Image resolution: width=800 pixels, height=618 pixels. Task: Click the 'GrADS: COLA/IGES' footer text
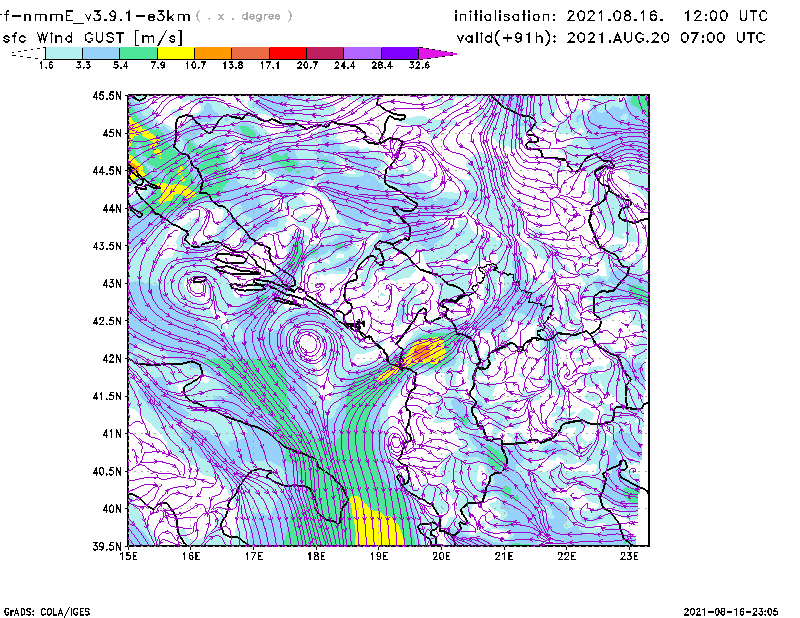[x=47, y=612]
